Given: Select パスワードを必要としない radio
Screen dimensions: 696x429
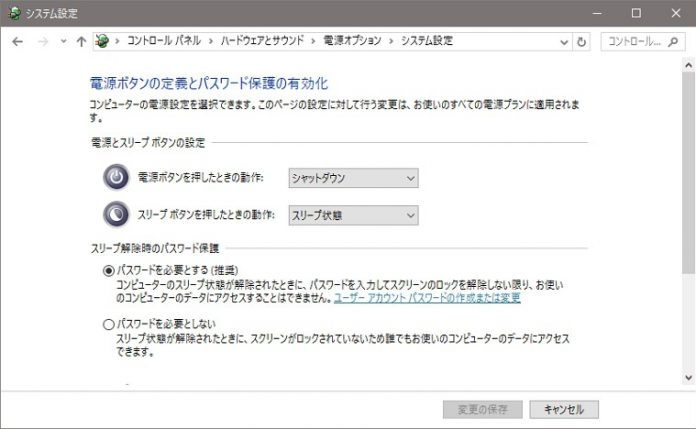Looking at the screenshot, I should [x=109, y=324].
